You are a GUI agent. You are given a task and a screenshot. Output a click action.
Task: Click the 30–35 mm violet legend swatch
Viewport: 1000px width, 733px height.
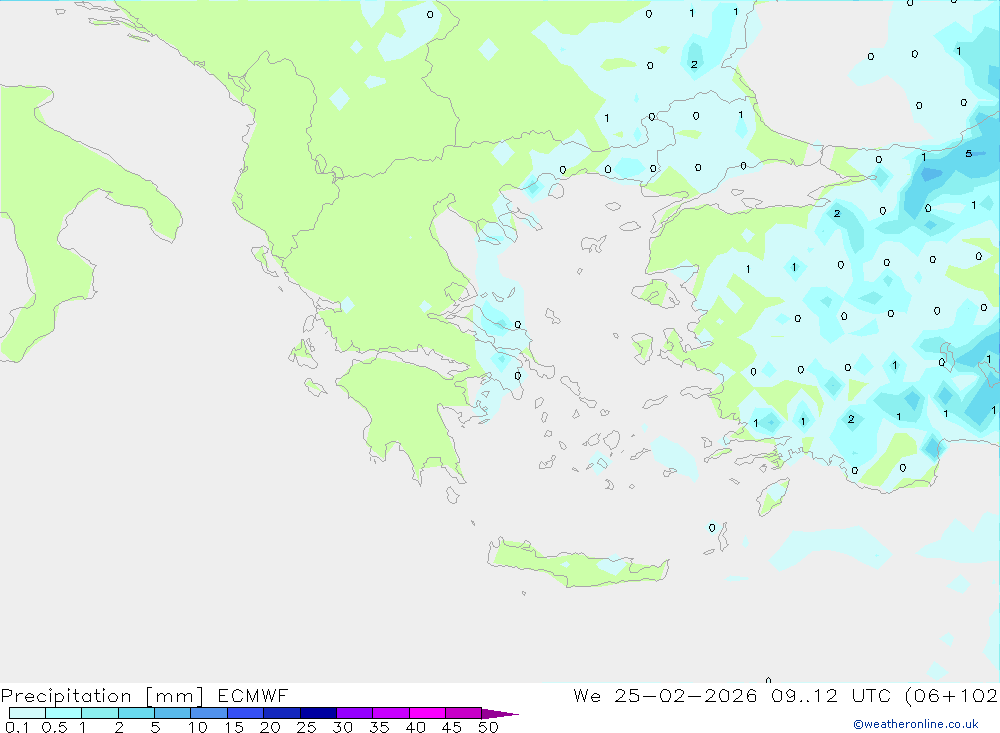click(x=354, y=713)
